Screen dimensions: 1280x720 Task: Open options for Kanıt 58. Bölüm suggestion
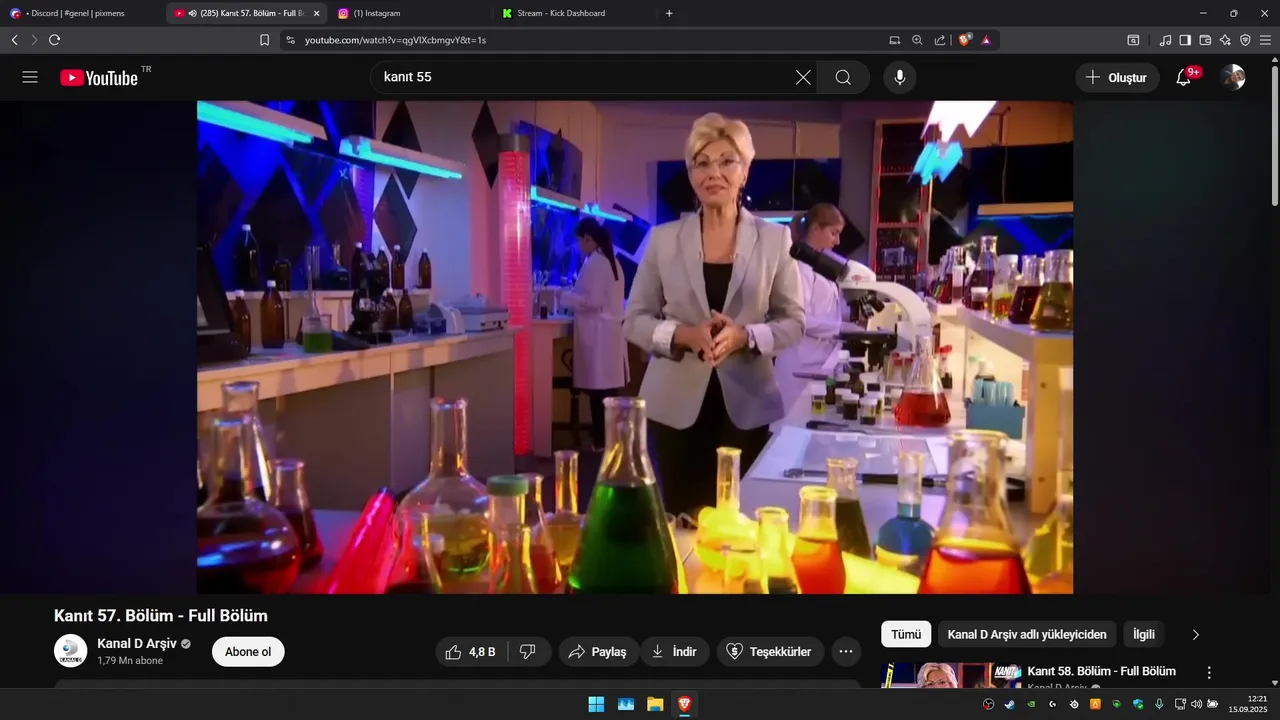pos(1209,673)
